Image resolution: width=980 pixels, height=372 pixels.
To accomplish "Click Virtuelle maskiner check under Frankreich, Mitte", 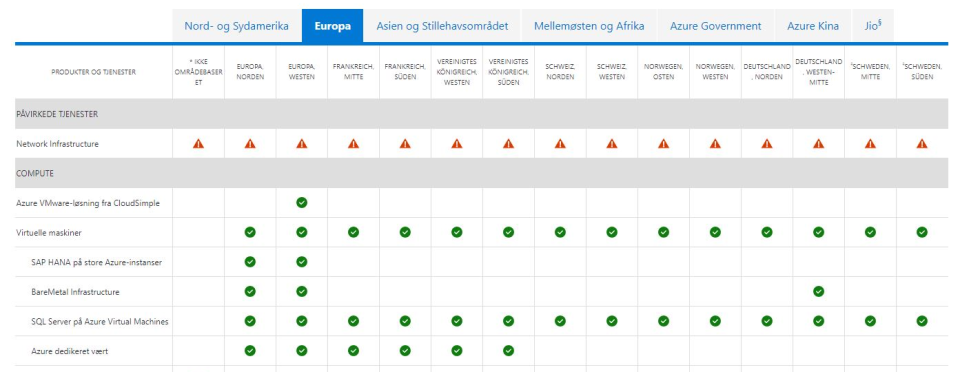I will pos(354,232).
